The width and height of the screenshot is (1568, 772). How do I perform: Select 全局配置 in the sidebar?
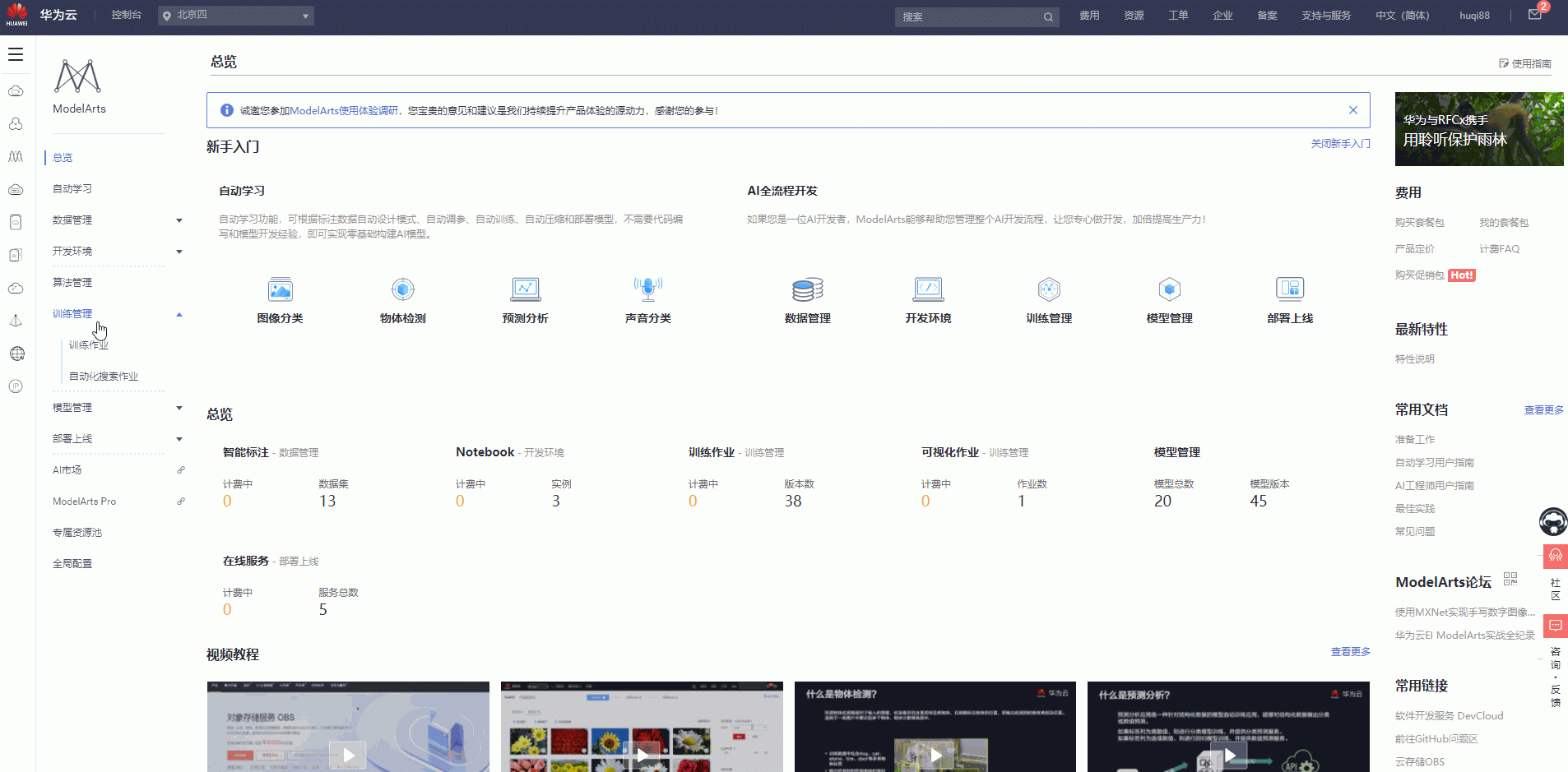[72, 564]
